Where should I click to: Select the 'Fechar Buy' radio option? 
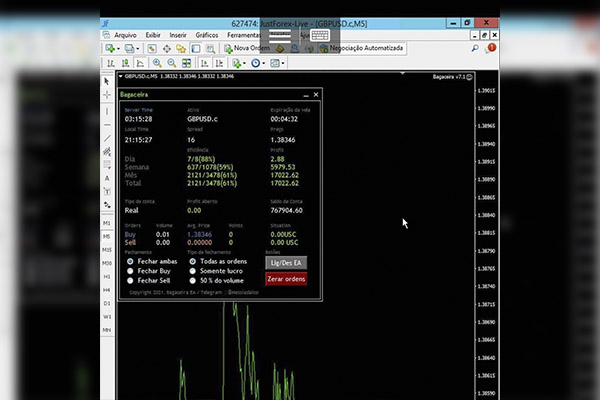130,271
